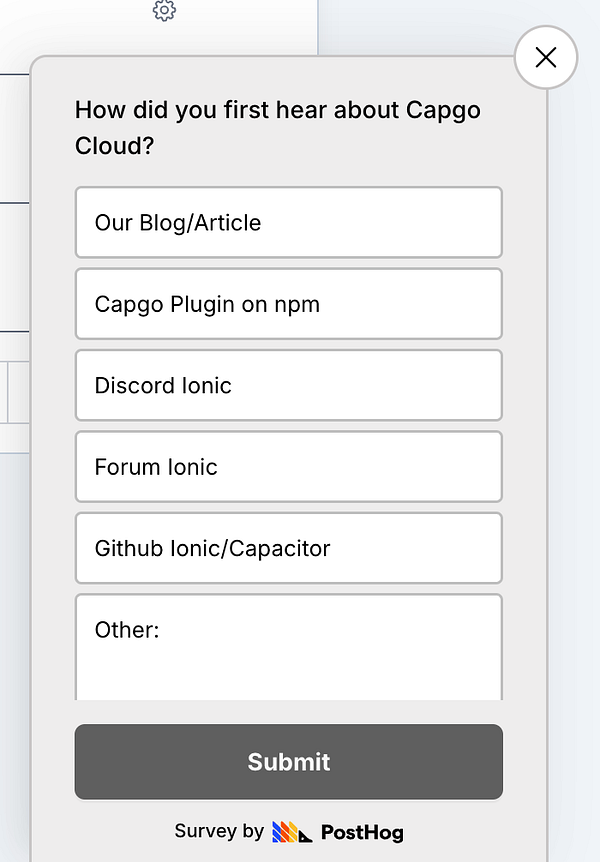This screenshot has width=600, height=862.
Task: Choose Forum Ionic as your answer
Action: (x=288, y=466)
